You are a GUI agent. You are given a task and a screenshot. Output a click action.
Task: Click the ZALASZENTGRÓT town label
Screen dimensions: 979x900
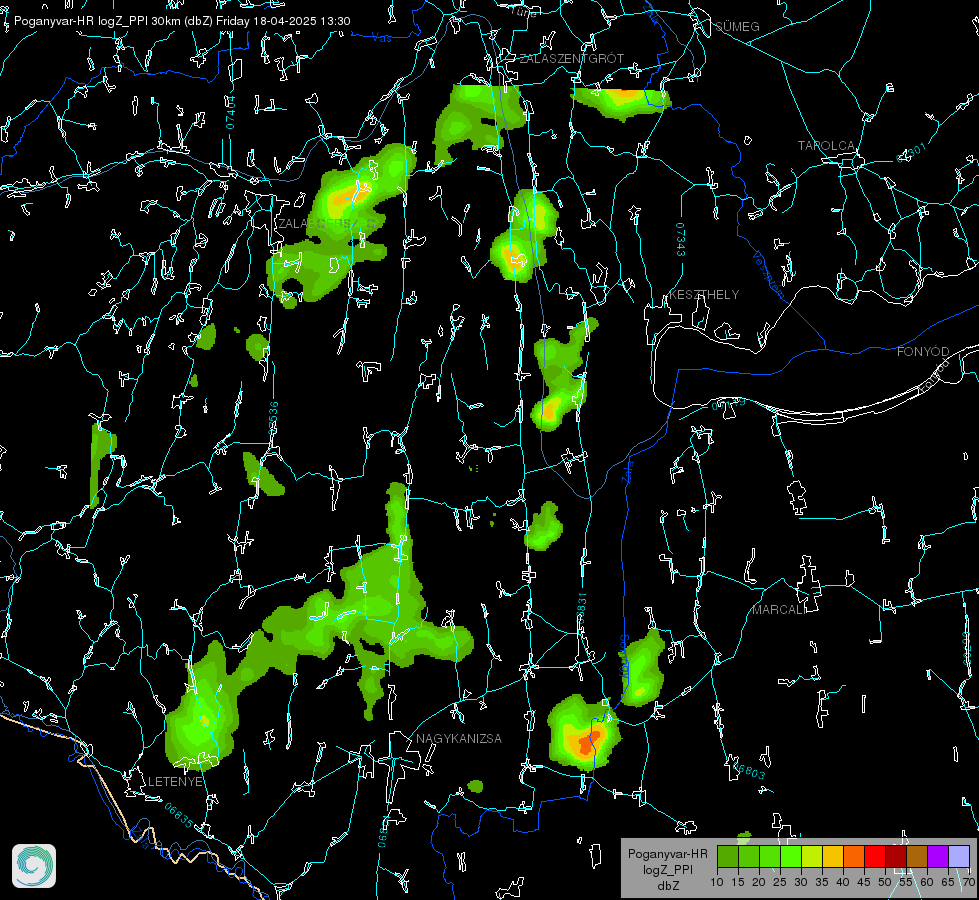click(x=572, y=58)
